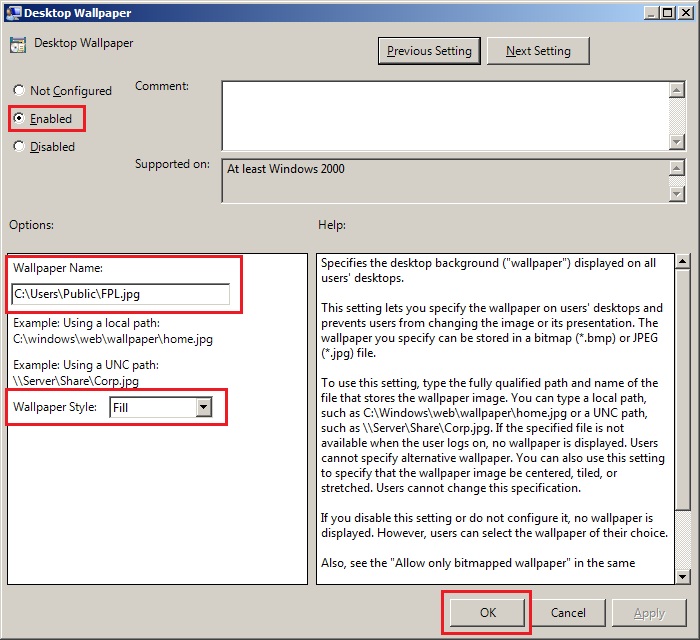Click Supported on box scroll down arrow
Screen dimensions: 700x640
[677, 193]
